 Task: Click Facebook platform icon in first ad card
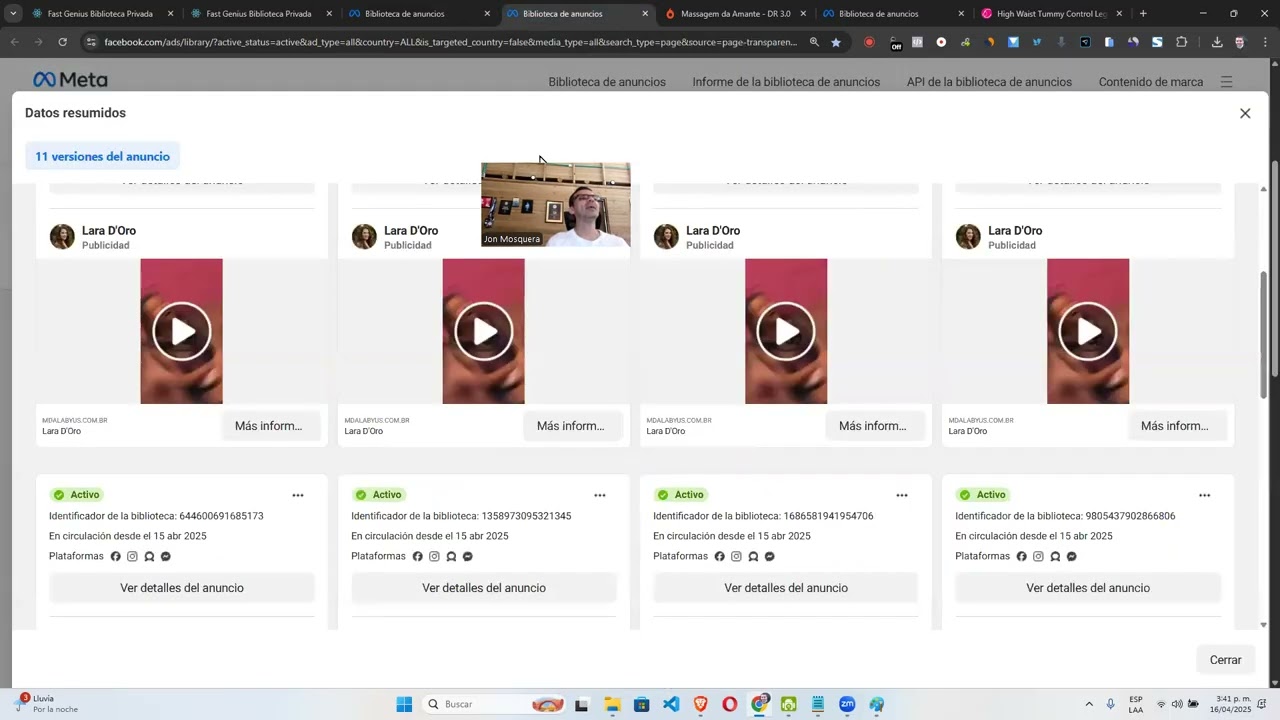point(115,556)
